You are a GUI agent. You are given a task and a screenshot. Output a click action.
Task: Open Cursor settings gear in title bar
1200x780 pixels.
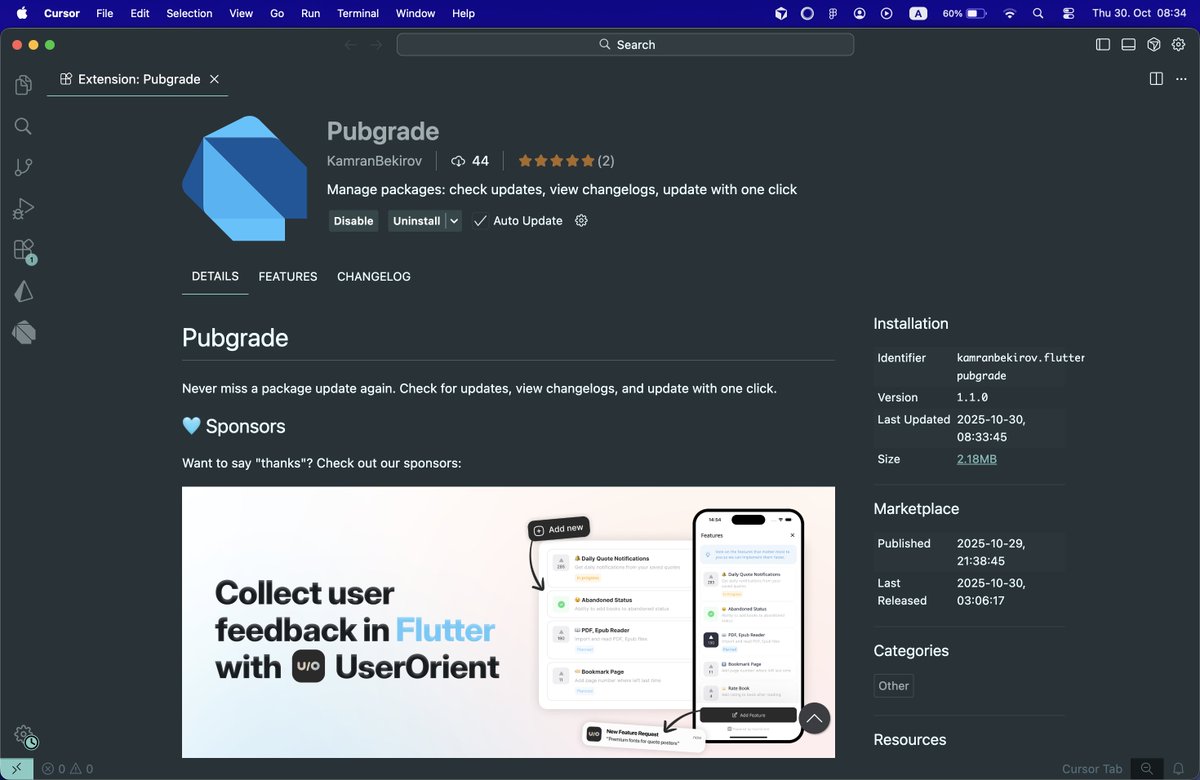click(x=1179, y=44)
